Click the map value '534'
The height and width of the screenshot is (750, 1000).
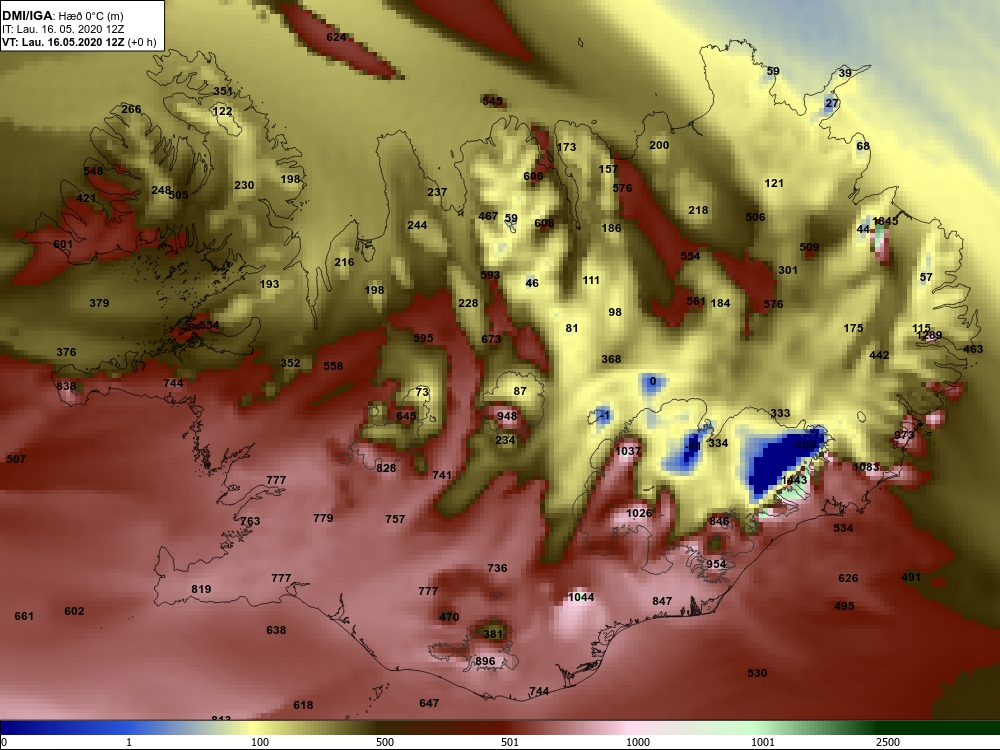click(843, 529)
